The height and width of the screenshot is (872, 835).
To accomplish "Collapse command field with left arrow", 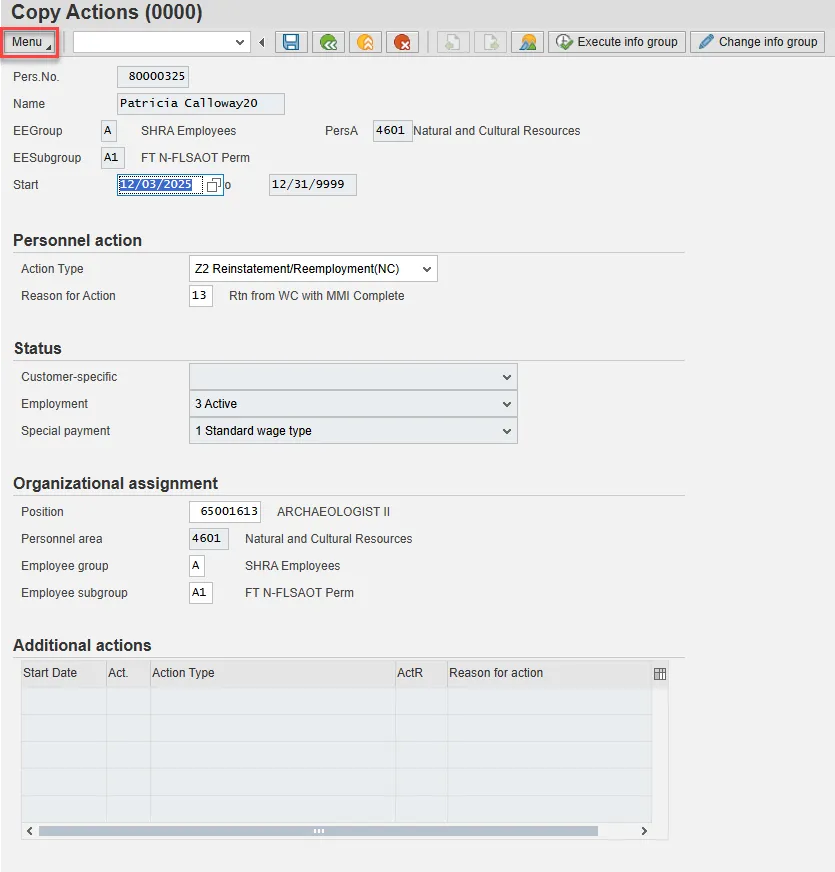I will (x=261, y=42).
